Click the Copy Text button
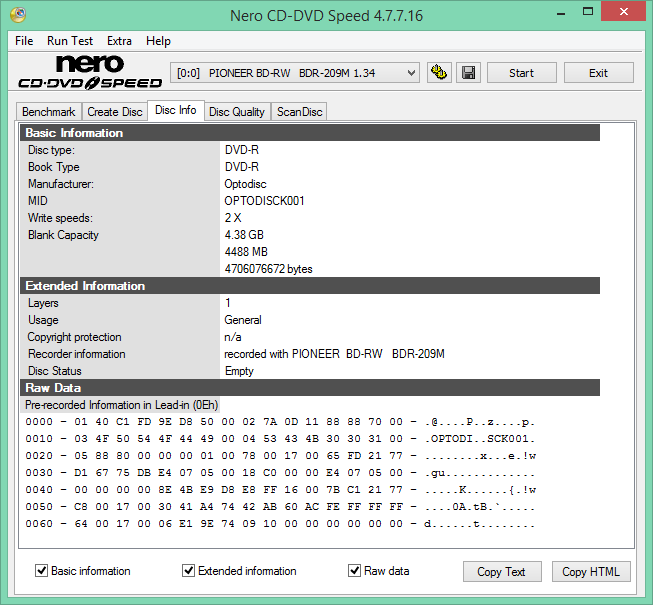The image size is (653, 605). 502,572
